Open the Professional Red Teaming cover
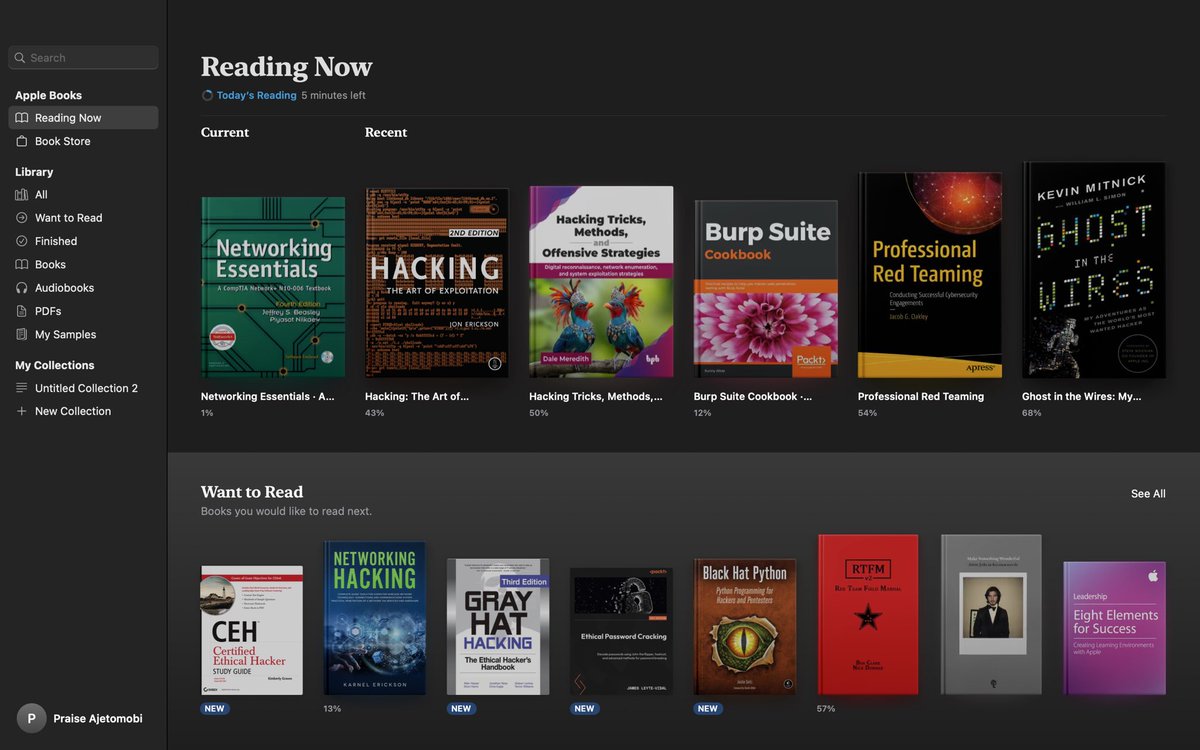Viewport: 1200px width, 750px height. (x=930, y=275)
